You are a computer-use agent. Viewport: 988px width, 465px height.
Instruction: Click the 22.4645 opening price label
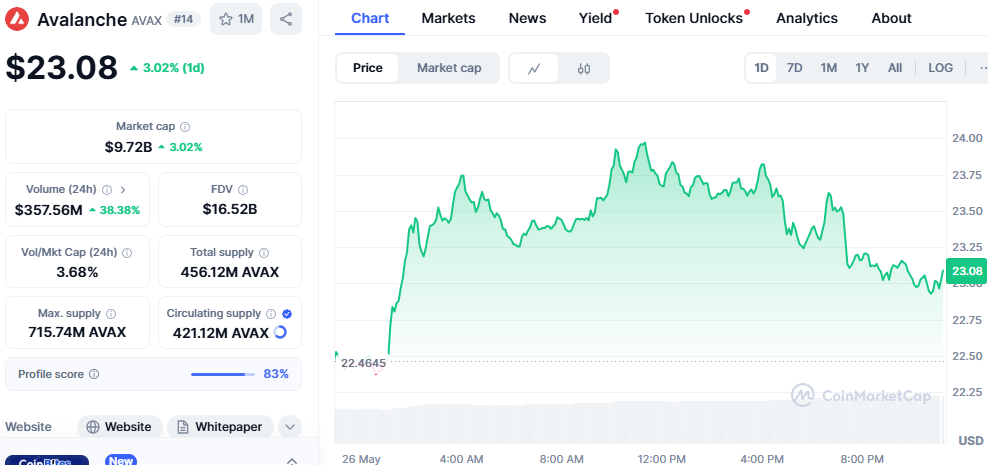pyautogui.click(x=363, y=363)
